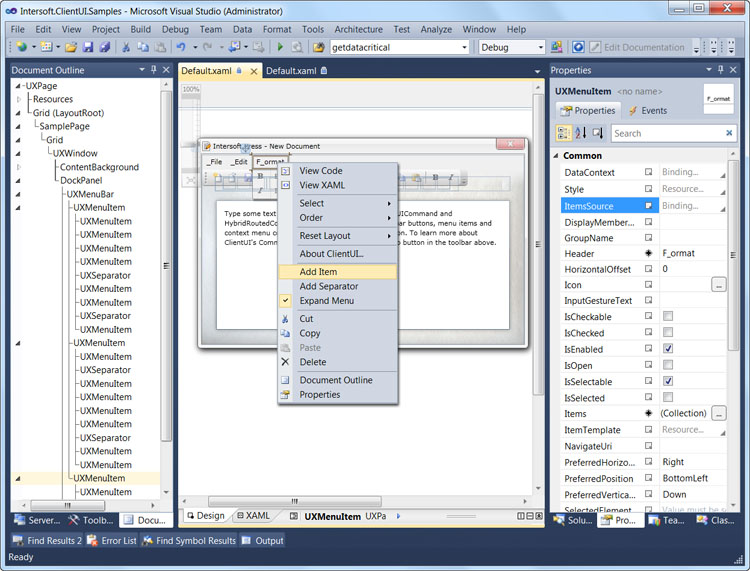Uncheck the IsSelectable checkbox
Image resolution: width=750 pixels, height=571 pixels.
(x=668, y=381)
